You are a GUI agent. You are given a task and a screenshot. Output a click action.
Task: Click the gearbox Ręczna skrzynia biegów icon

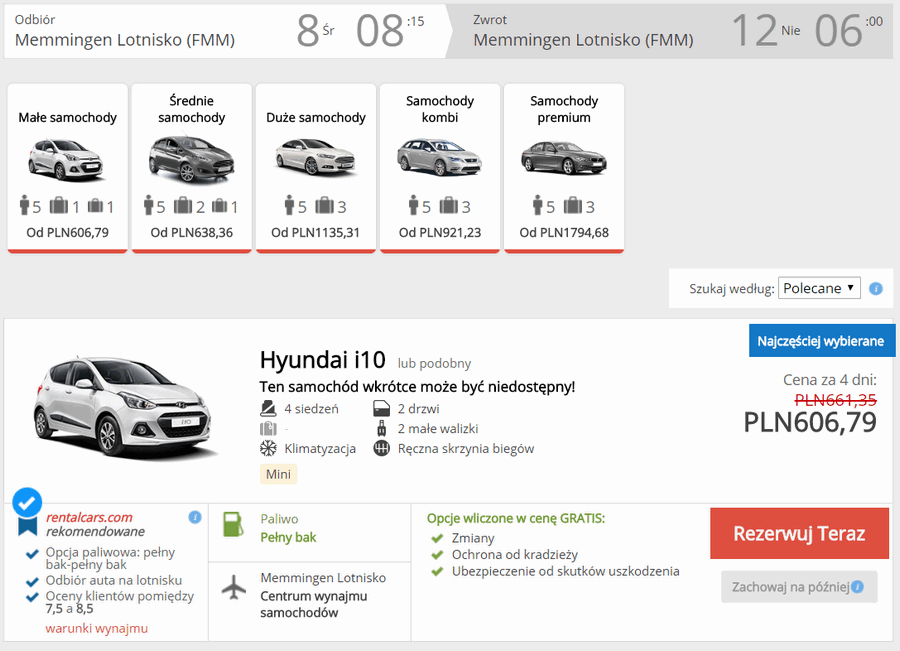(382, 448)
